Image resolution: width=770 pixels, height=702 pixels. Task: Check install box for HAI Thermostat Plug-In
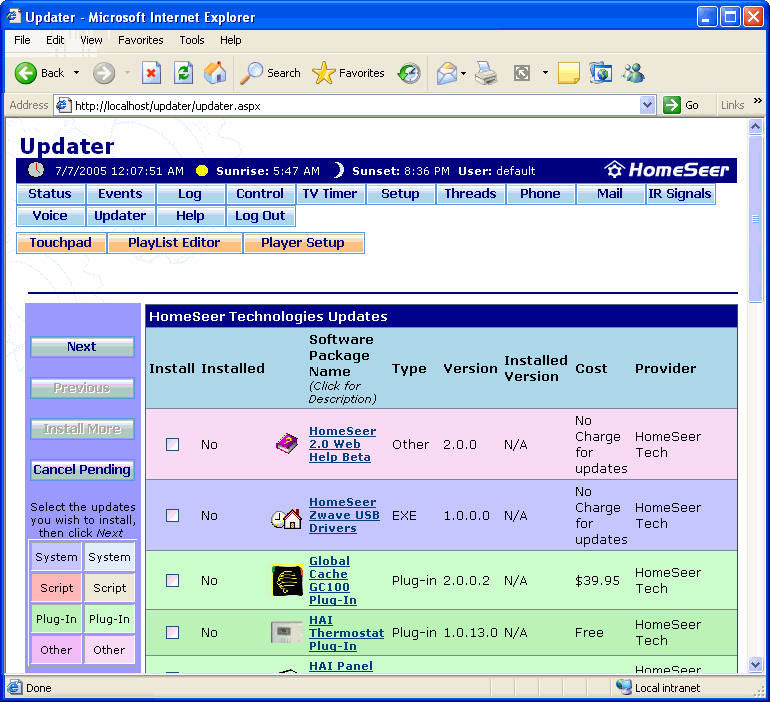point(172,632)
